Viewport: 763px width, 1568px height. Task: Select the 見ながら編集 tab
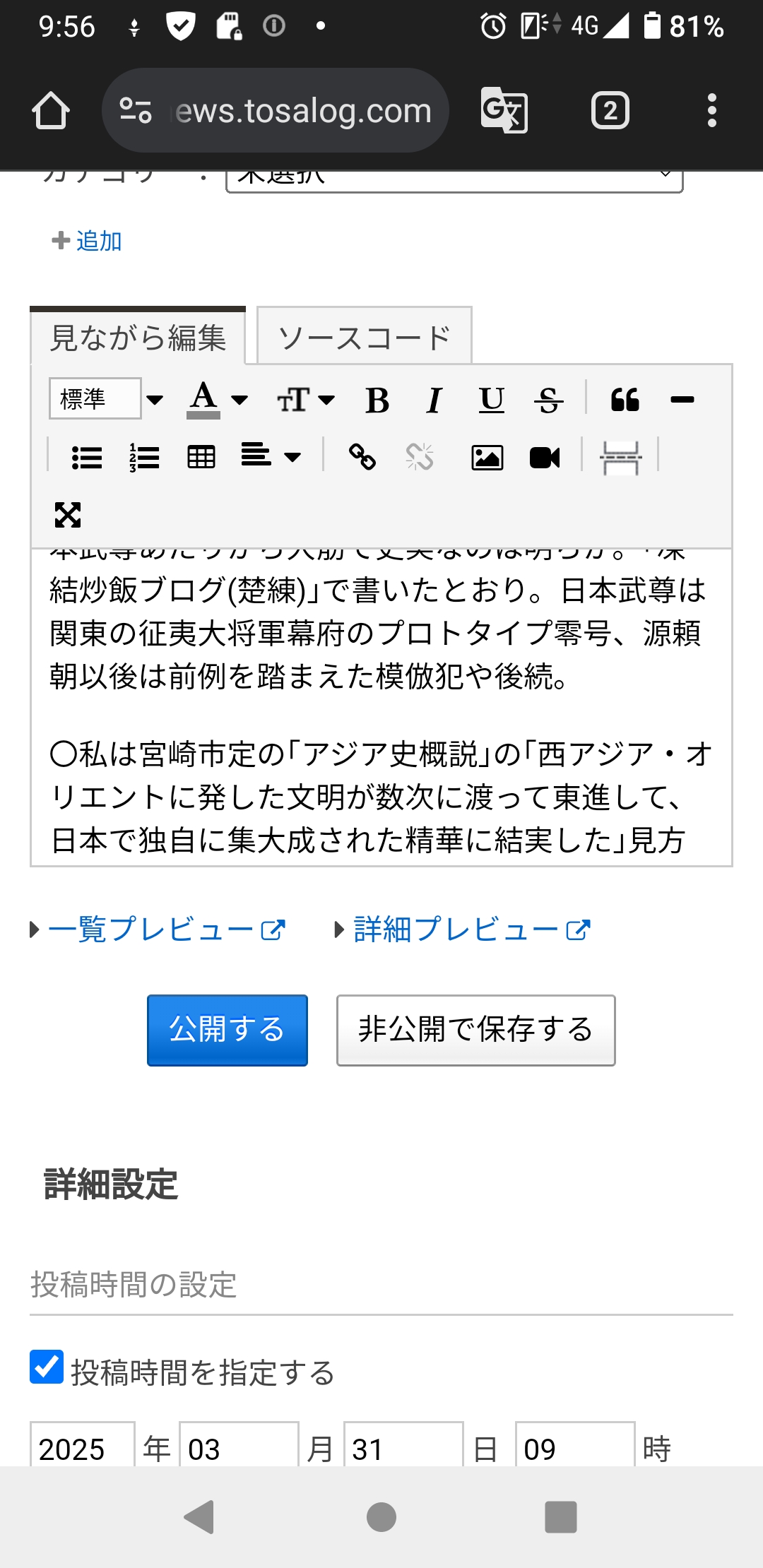point(138,337)
